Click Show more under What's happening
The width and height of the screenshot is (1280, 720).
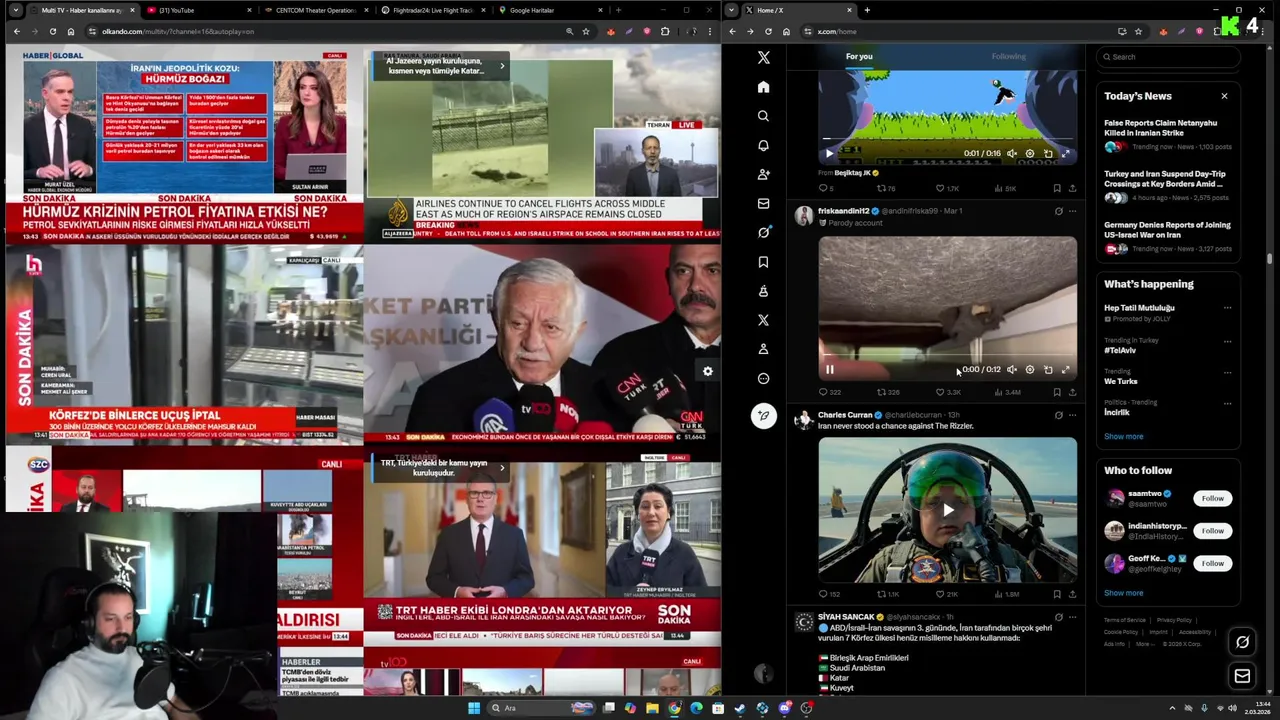coord(1123,436)
